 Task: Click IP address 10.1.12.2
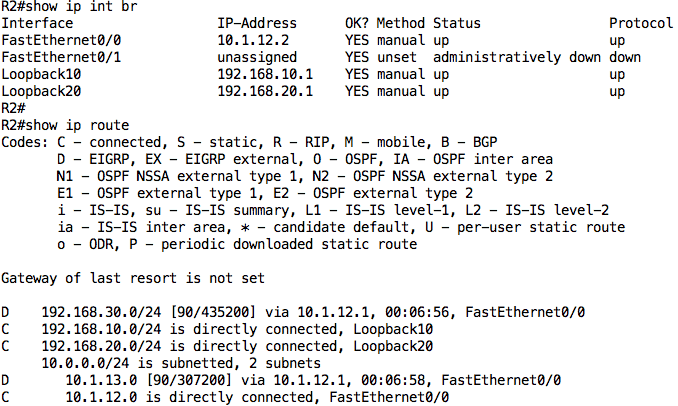[253, 40]
